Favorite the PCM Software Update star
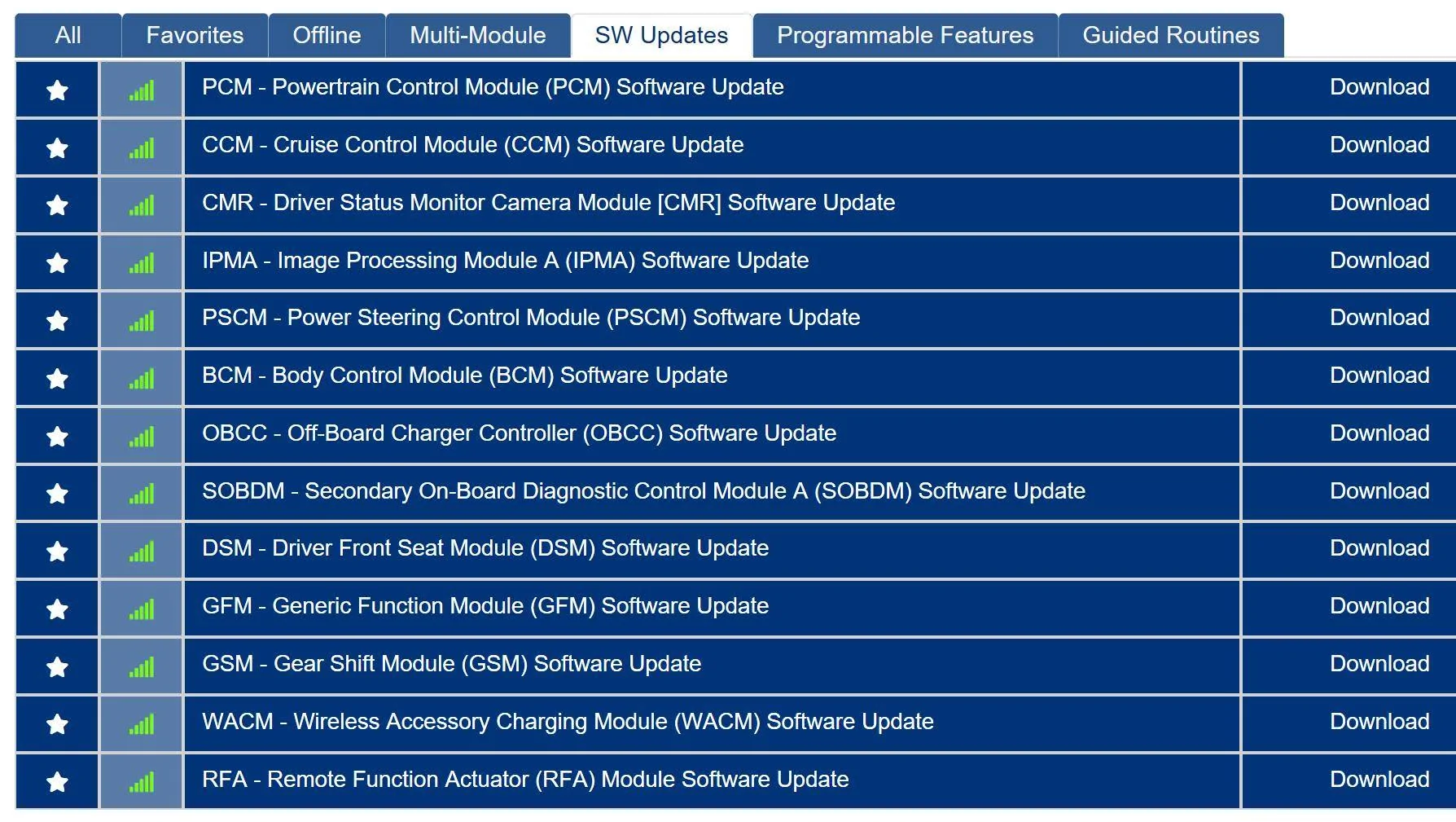 pos(57,90)
